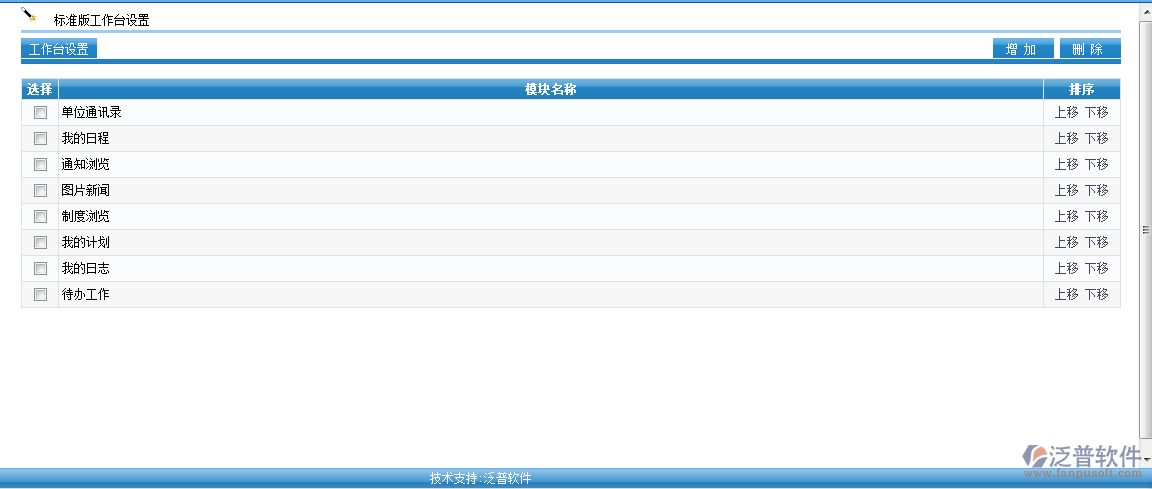The image size is (1152, 489).
Task: Select the 图片新闻 module name
Action: click(x=86, y=190)
